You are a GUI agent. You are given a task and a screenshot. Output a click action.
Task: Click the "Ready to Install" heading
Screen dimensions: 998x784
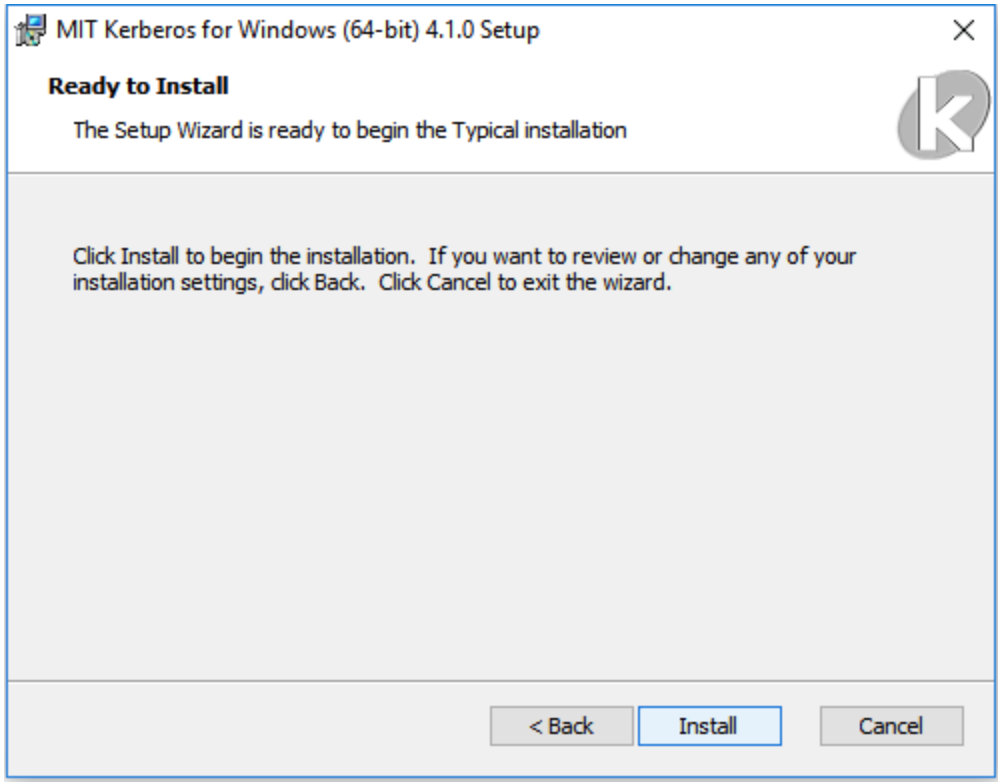pyautogui.click(x=138, y=86)
